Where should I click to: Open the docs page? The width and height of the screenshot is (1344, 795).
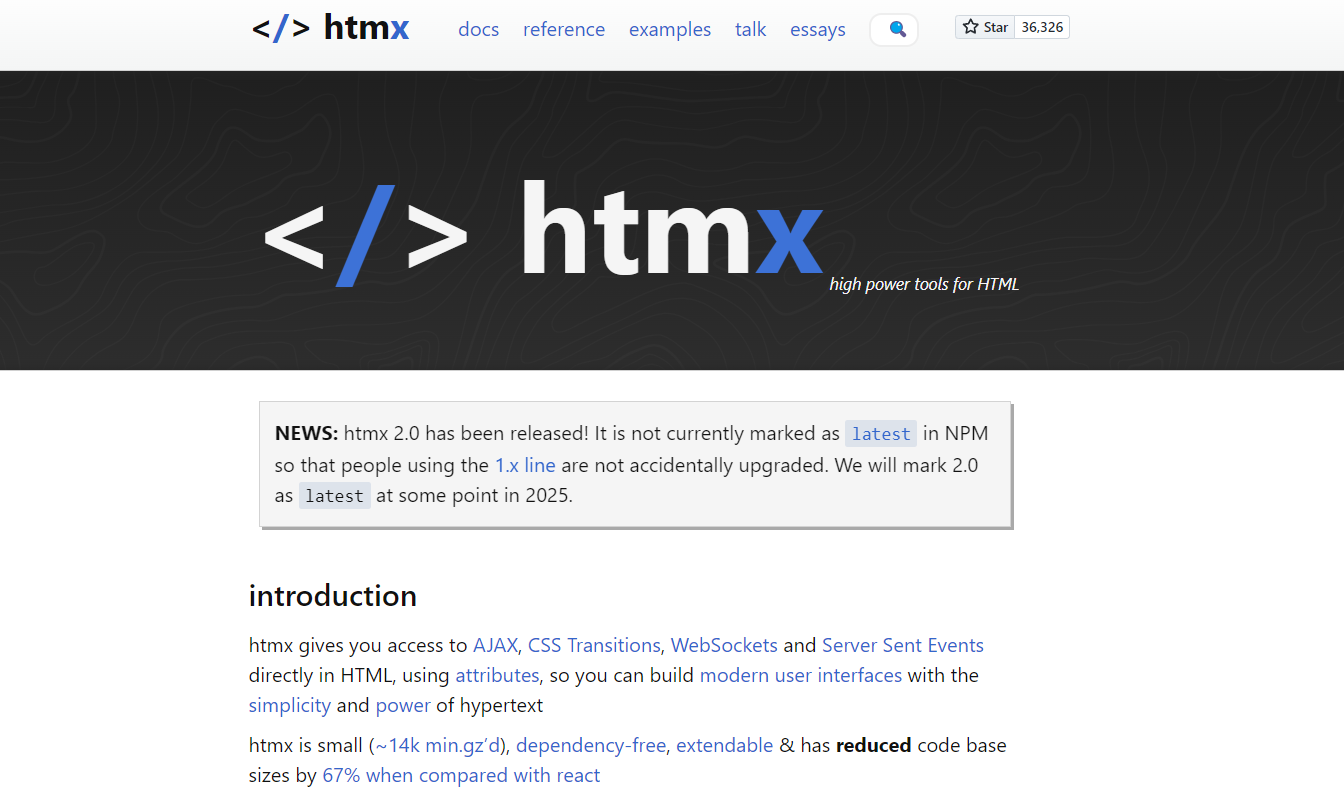click(478, 29)
